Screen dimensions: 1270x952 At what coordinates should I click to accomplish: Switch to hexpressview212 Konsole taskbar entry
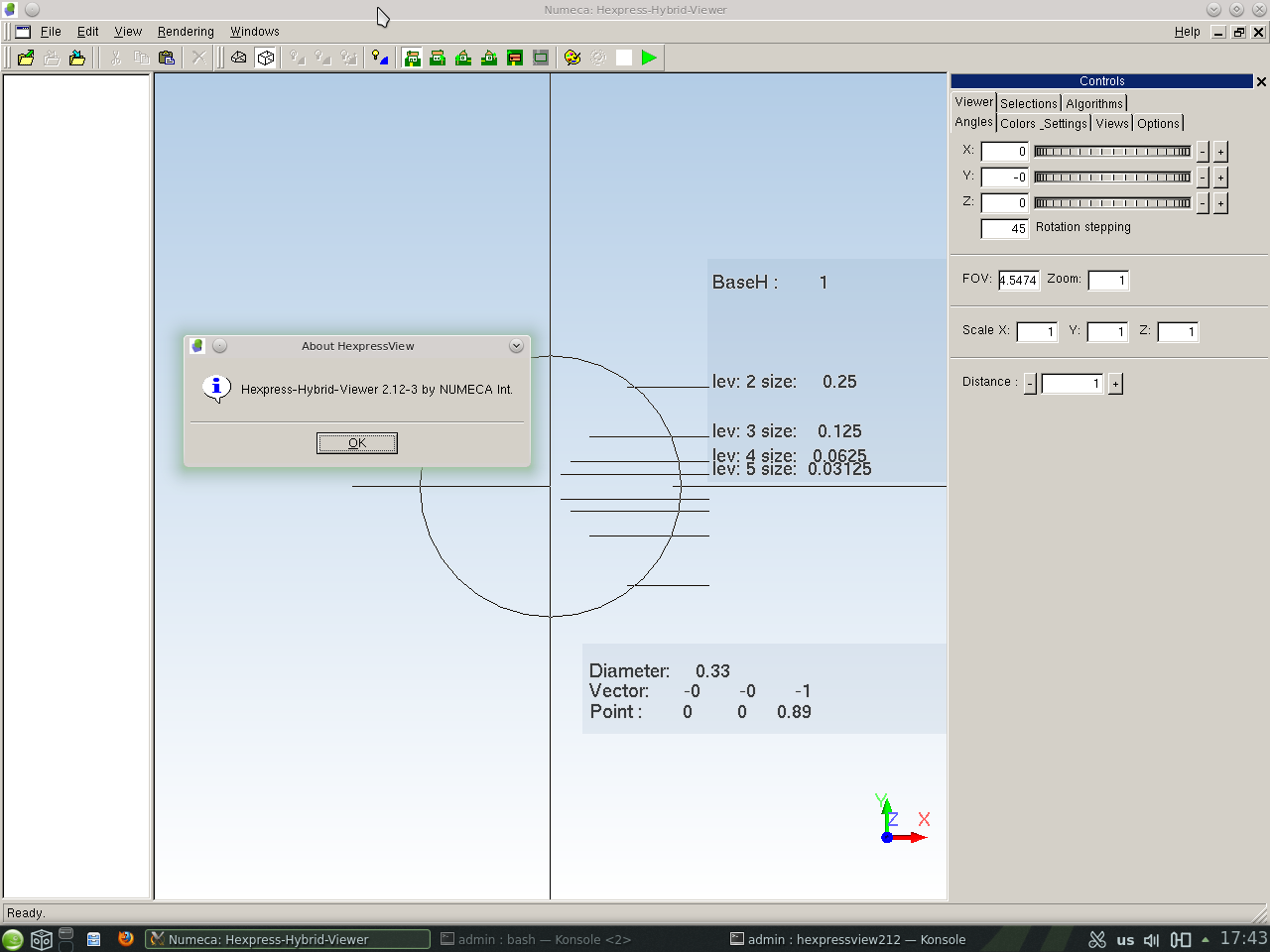coord(848,939)
